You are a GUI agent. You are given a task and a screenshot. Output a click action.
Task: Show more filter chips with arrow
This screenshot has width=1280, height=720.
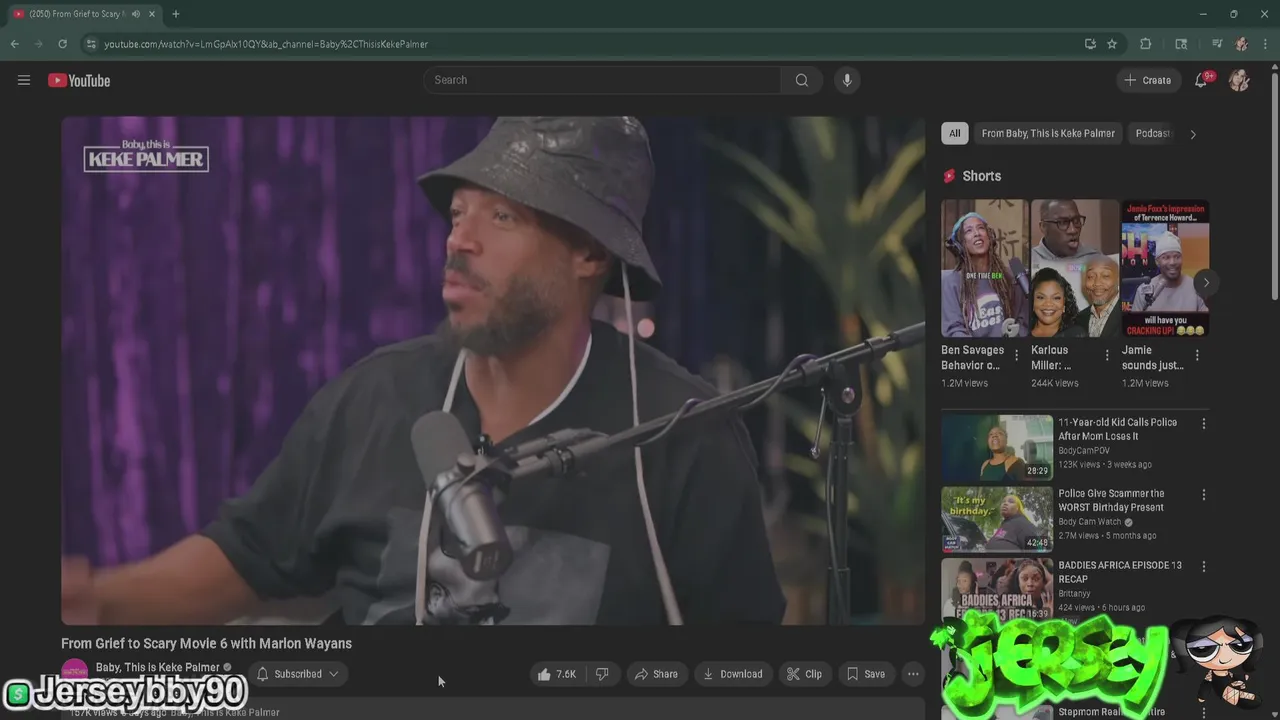1192,134
